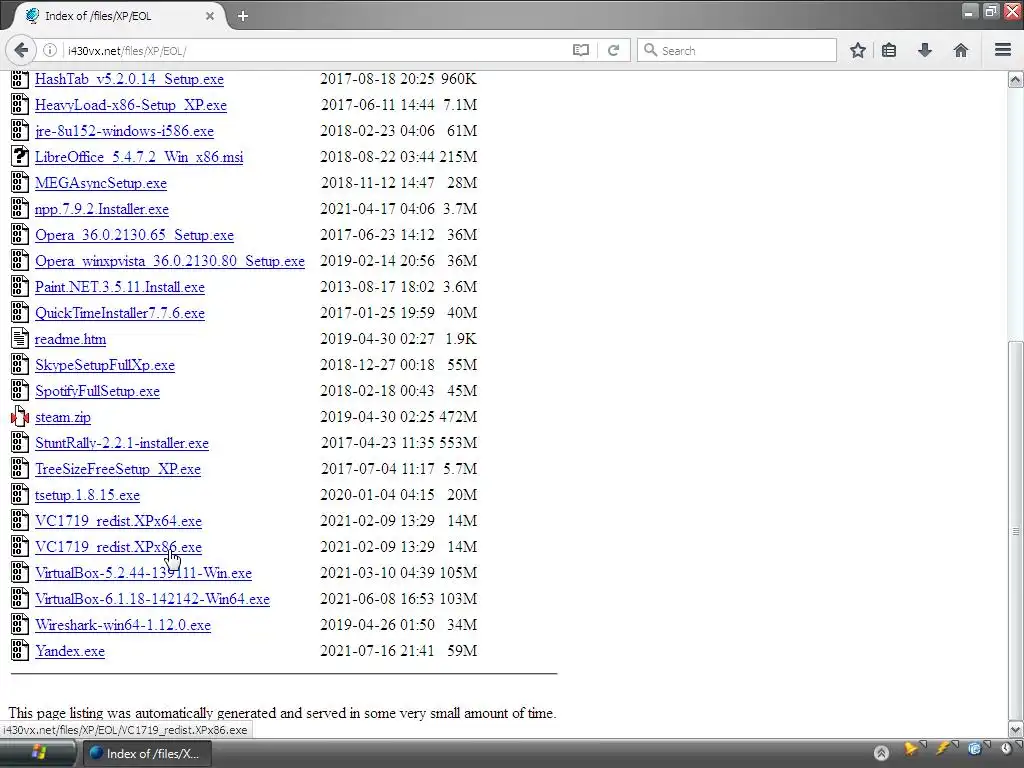
Task: Open StuntRally-2.2.1-installer.exe link
Action: click(121, 443)
